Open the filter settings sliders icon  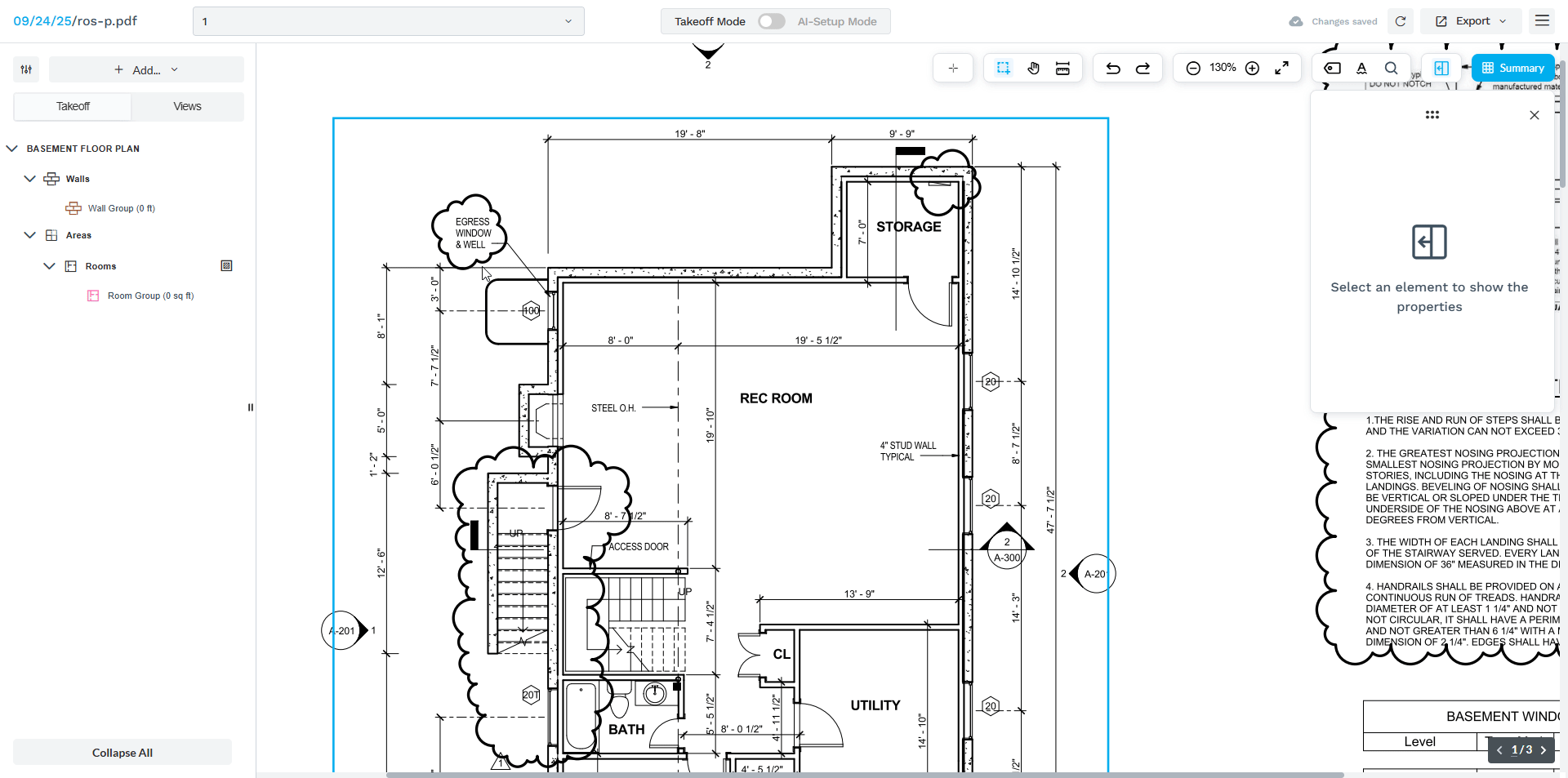point(26,69)
